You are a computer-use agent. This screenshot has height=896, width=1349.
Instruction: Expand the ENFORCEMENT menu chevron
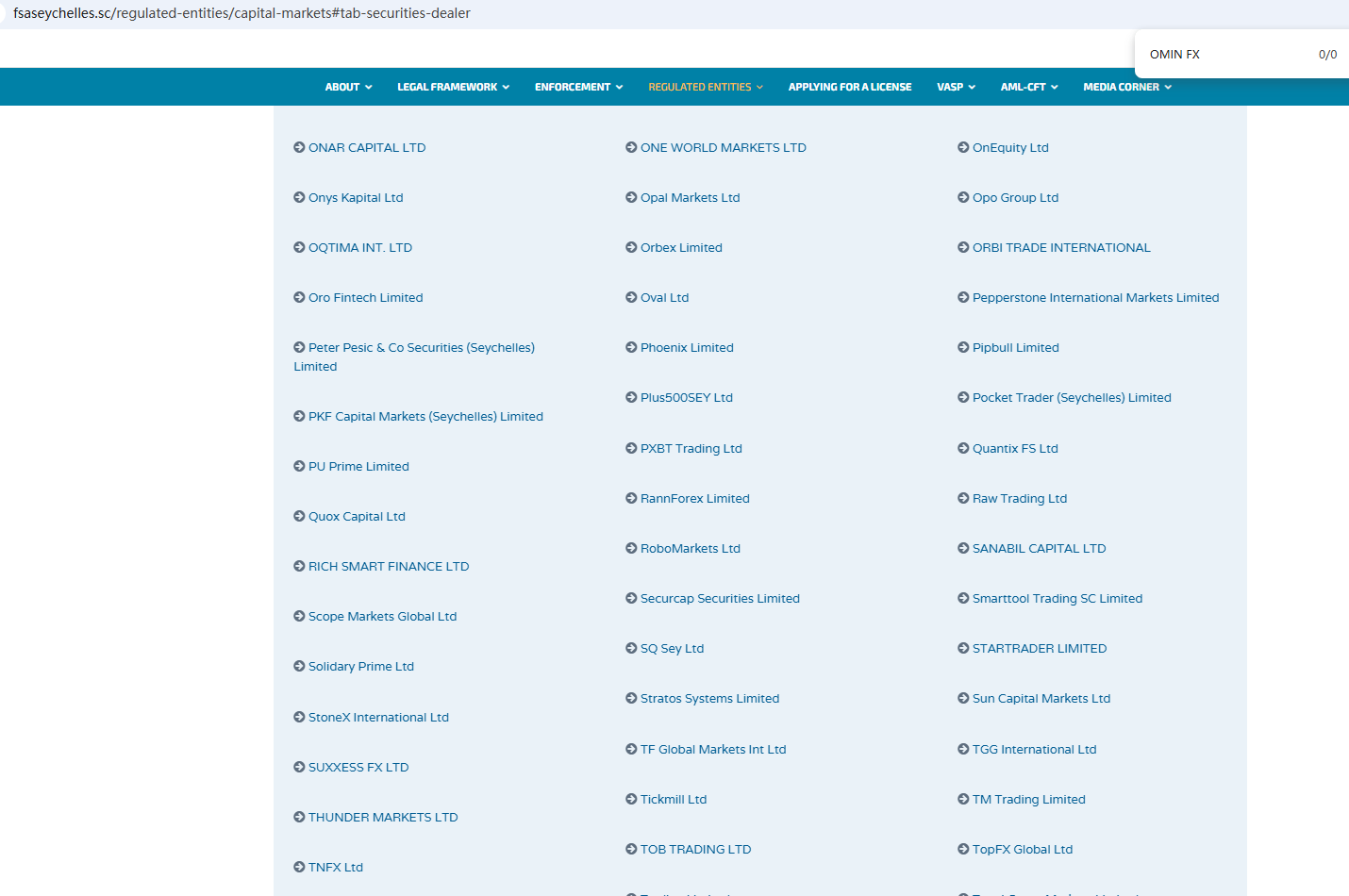click(x=619, y=87)
